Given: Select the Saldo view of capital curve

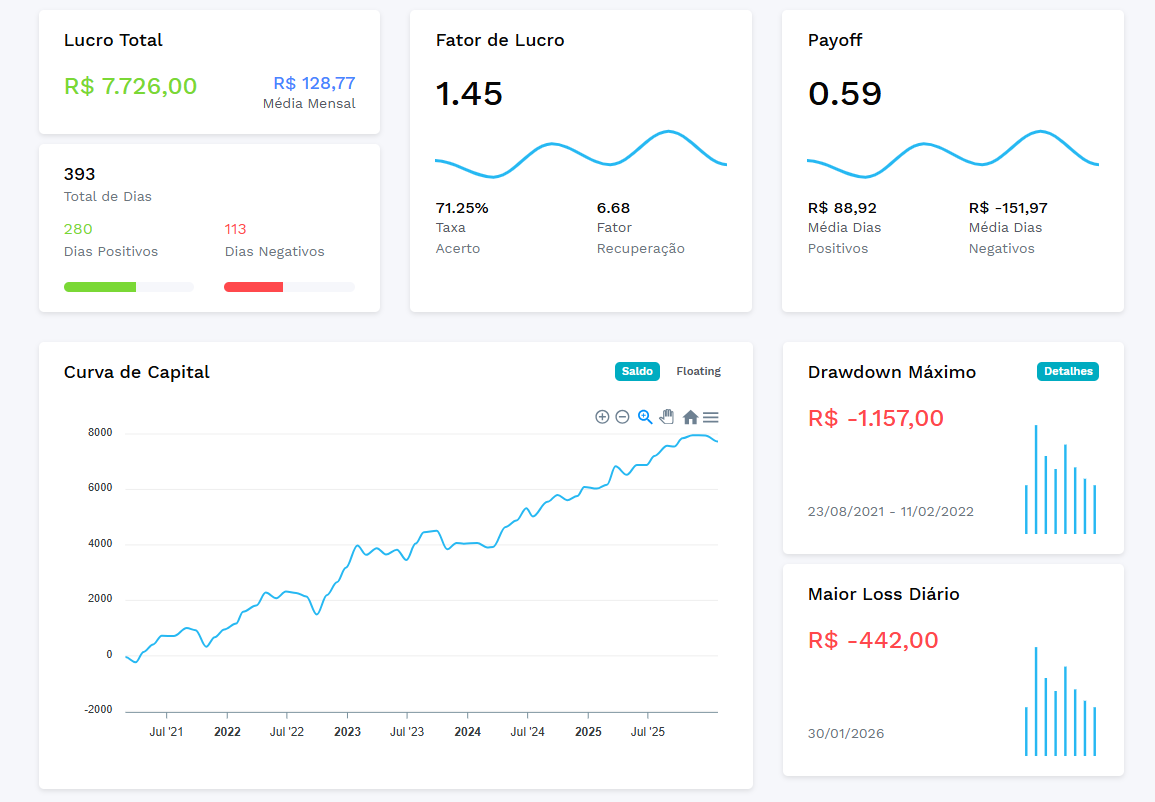Looking at the screenshot, I should 637,372.
